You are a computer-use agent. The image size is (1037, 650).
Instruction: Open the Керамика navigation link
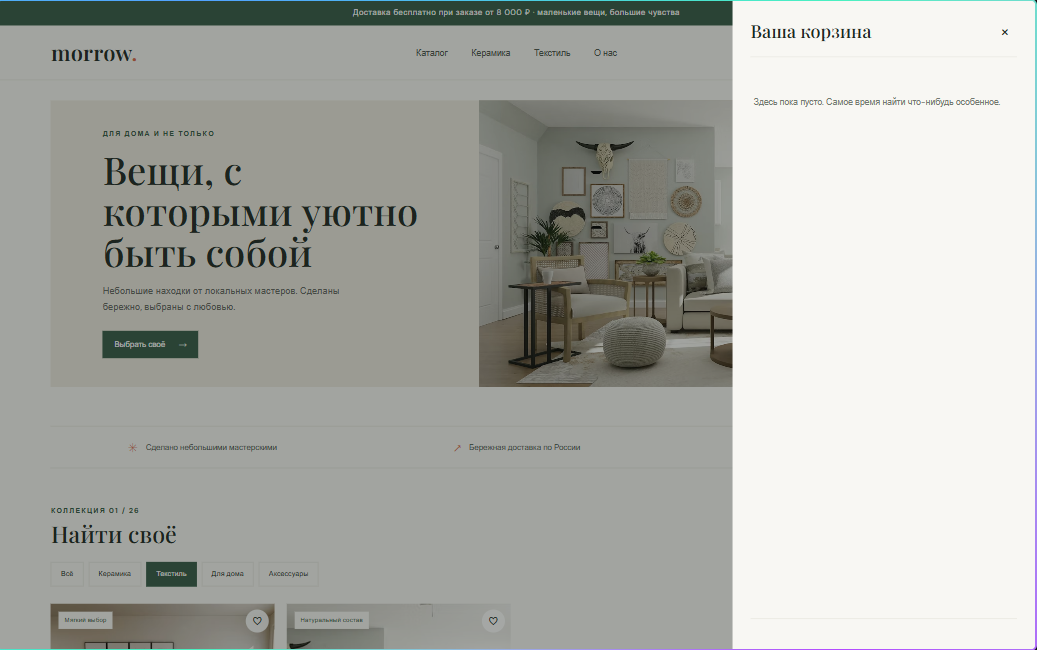tap(491, 53)
